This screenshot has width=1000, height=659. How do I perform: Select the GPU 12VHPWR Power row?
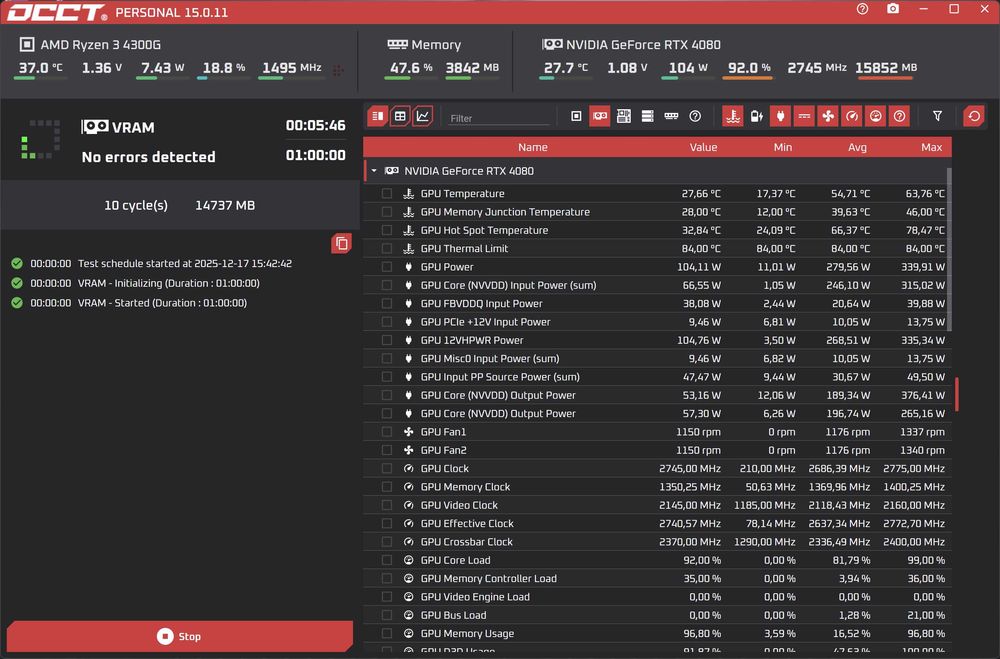pyautogui.click(x=658, y=340)
